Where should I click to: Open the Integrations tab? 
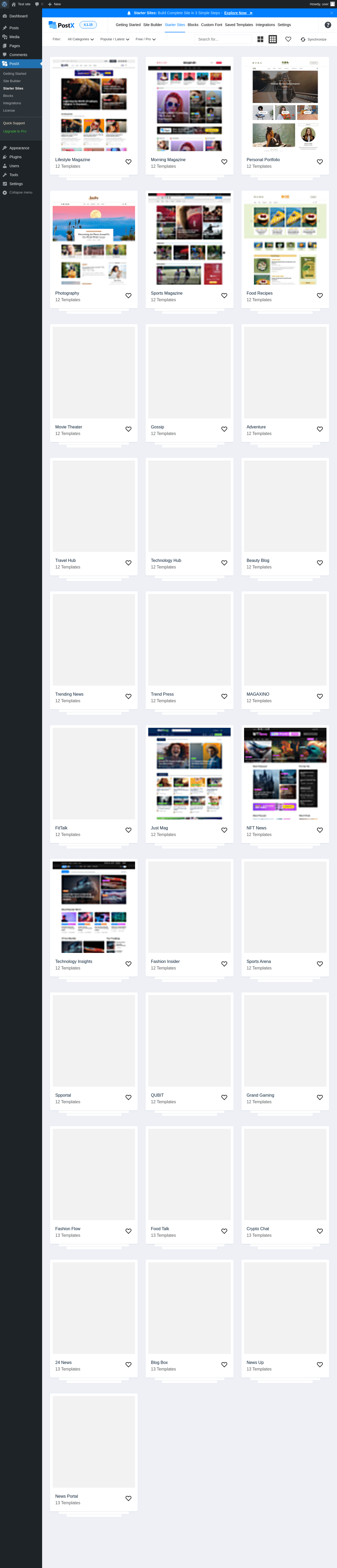(265, 25)
